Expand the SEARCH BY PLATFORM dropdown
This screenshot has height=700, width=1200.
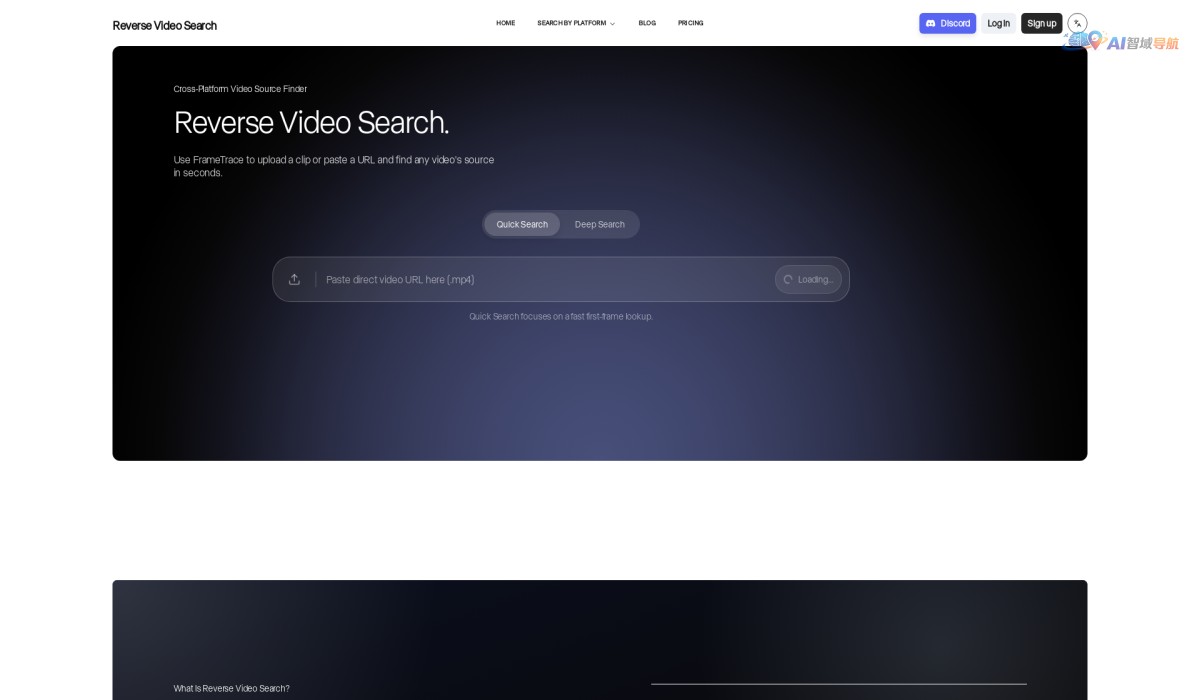coord(576,23)
